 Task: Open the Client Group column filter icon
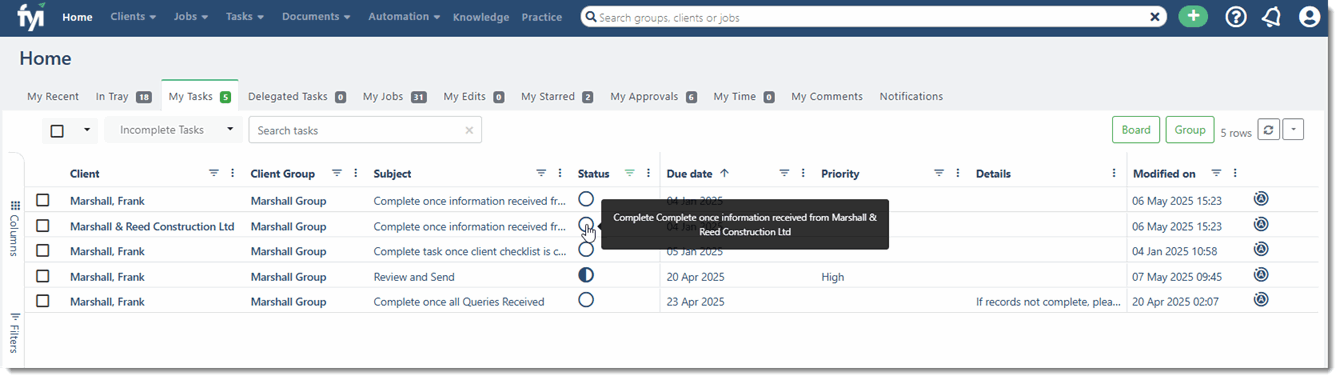337,173
